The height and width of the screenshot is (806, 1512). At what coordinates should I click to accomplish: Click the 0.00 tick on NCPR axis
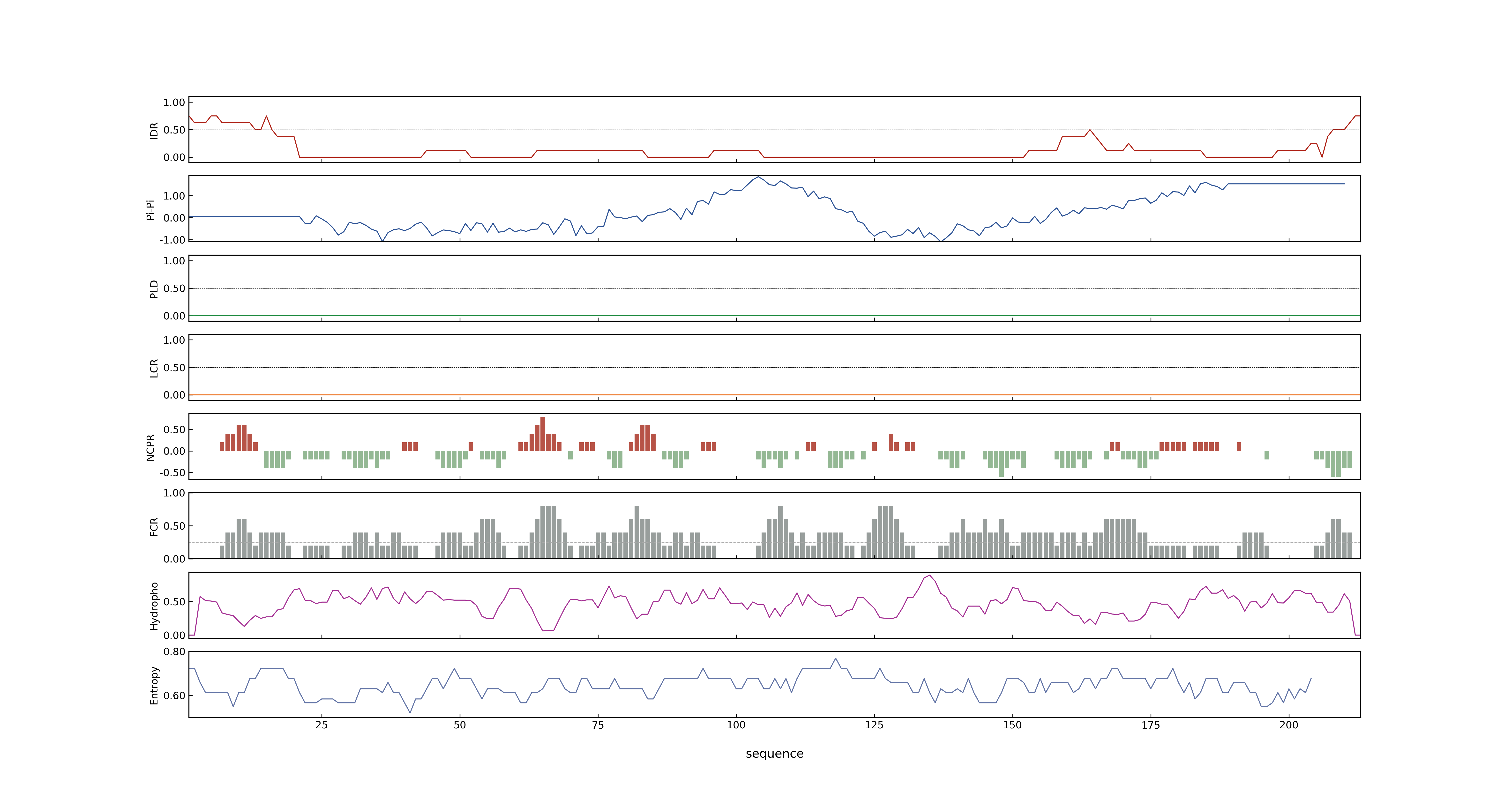point(174,451)
